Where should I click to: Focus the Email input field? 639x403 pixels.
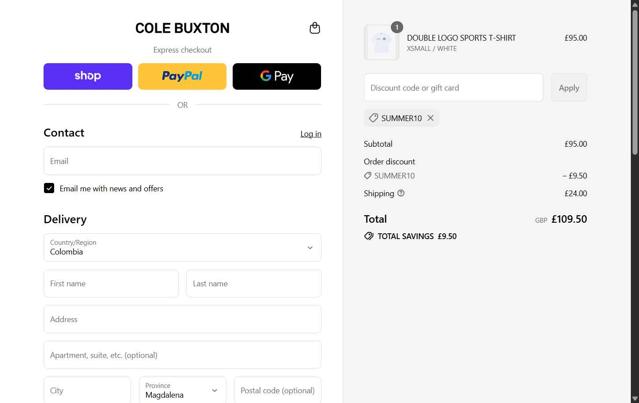pyautogui.click(x=183, y=161)
